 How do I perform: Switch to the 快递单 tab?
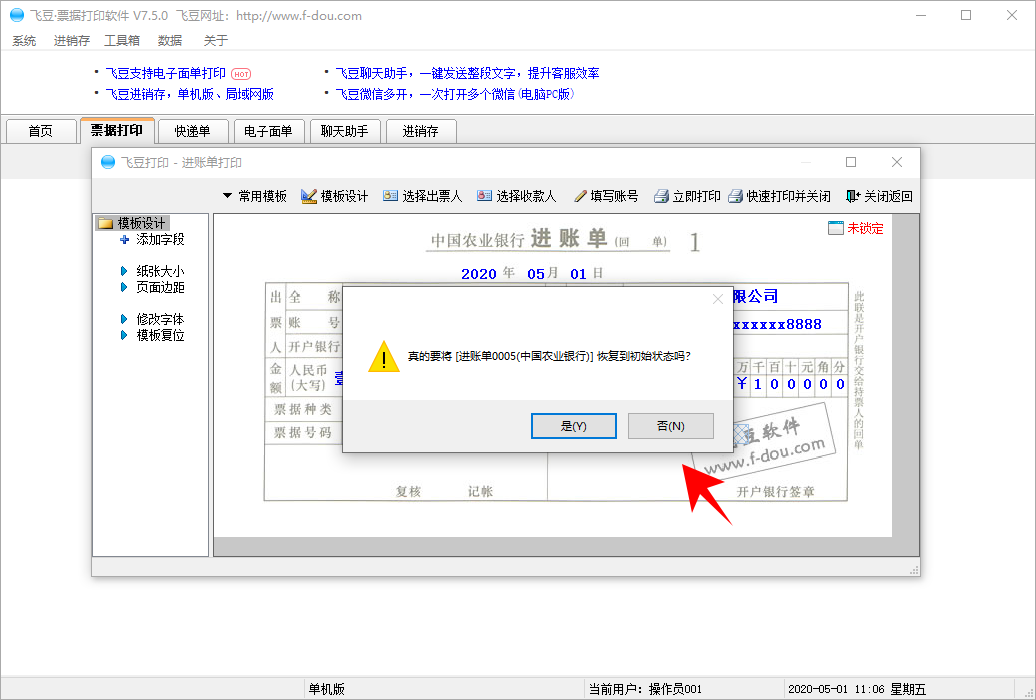192,131
